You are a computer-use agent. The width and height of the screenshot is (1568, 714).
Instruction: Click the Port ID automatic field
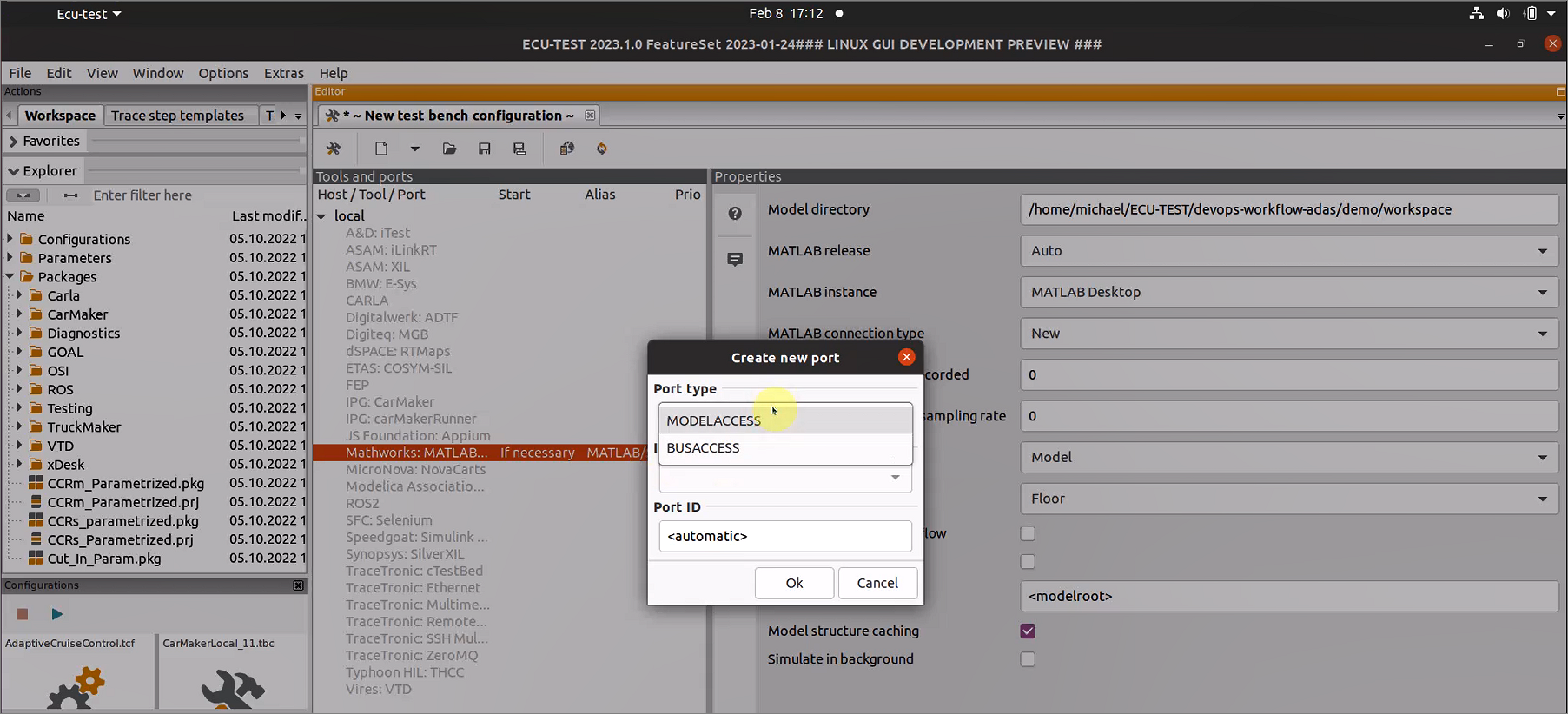point(785,536)
